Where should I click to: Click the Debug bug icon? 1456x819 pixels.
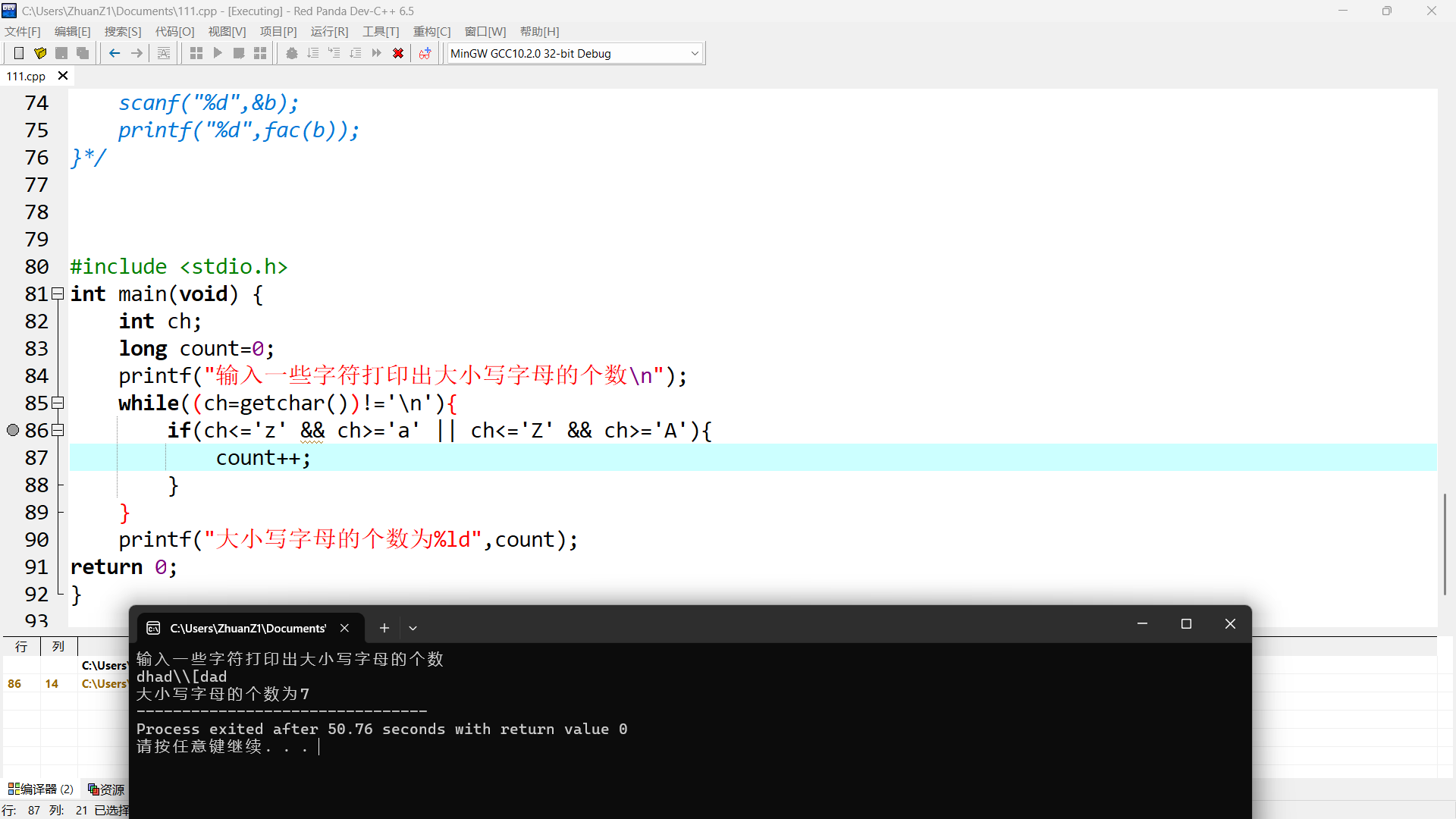[x=291, y=53]
